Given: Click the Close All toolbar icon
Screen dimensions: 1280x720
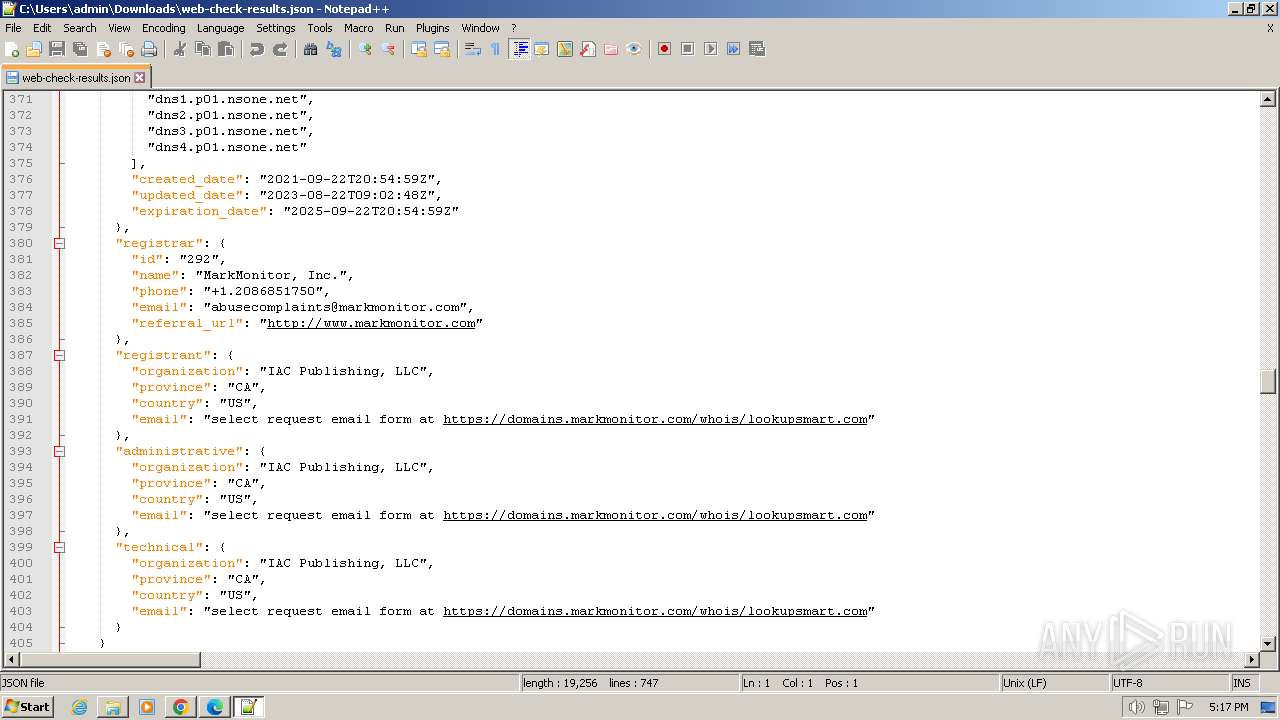Looking at the screenshot, I should click(126, 49).
